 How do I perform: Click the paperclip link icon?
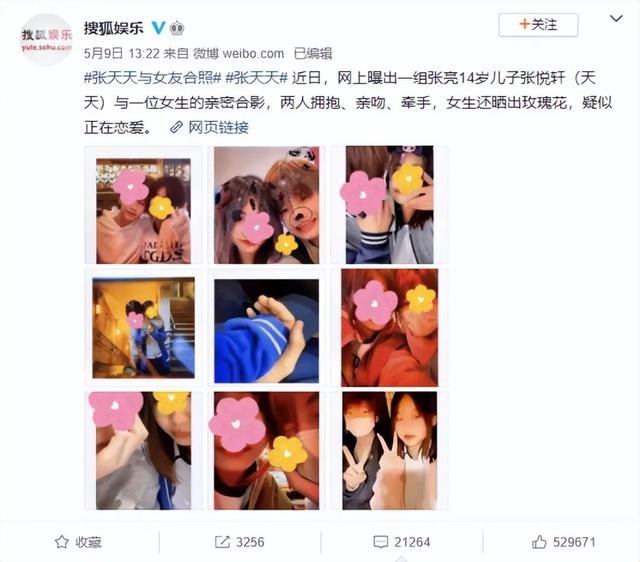coord(176,128)
